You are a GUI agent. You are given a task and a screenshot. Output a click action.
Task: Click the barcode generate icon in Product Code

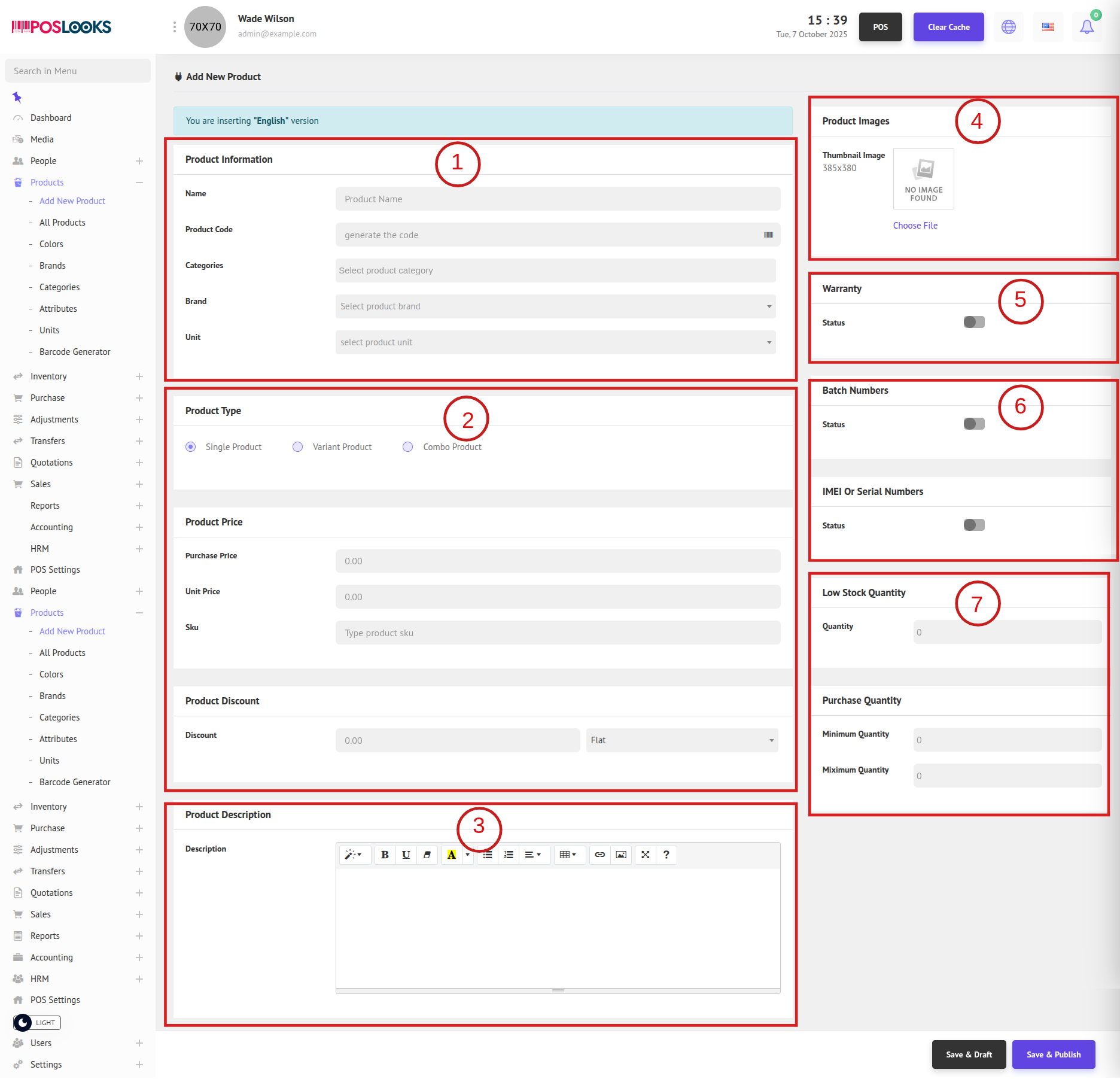[x=768, y=235]
